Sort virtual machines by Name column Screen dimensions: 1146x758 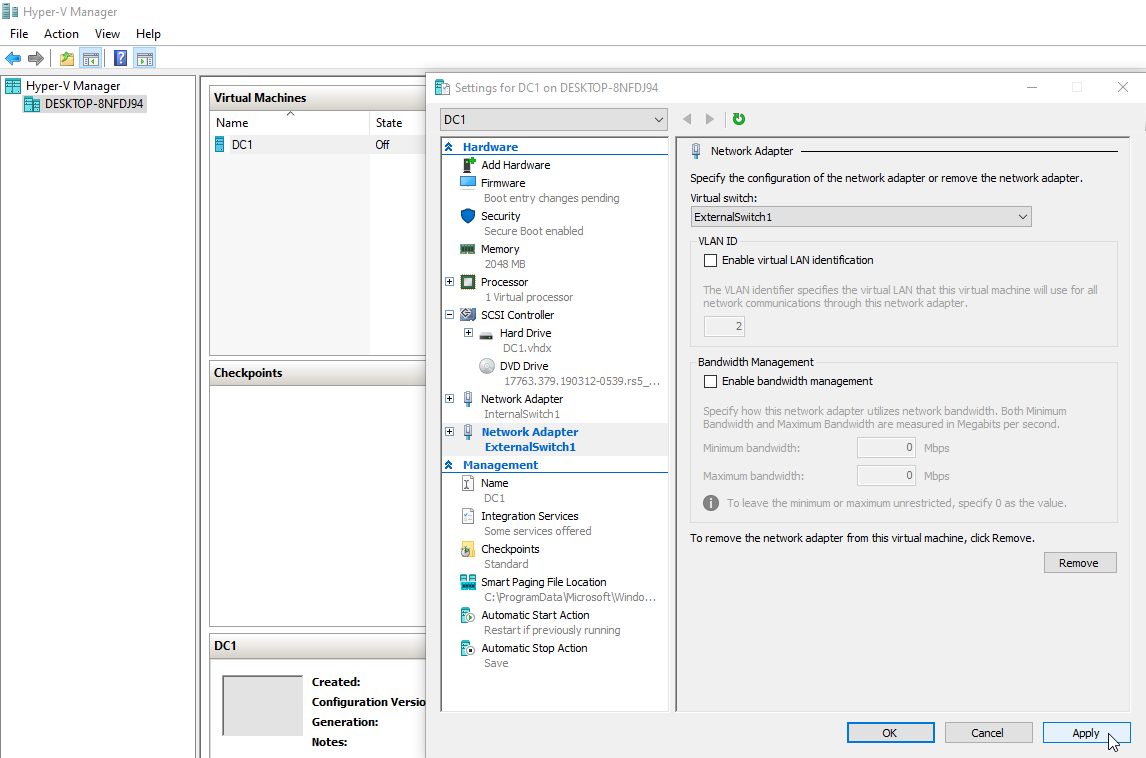tap(290, 123)
